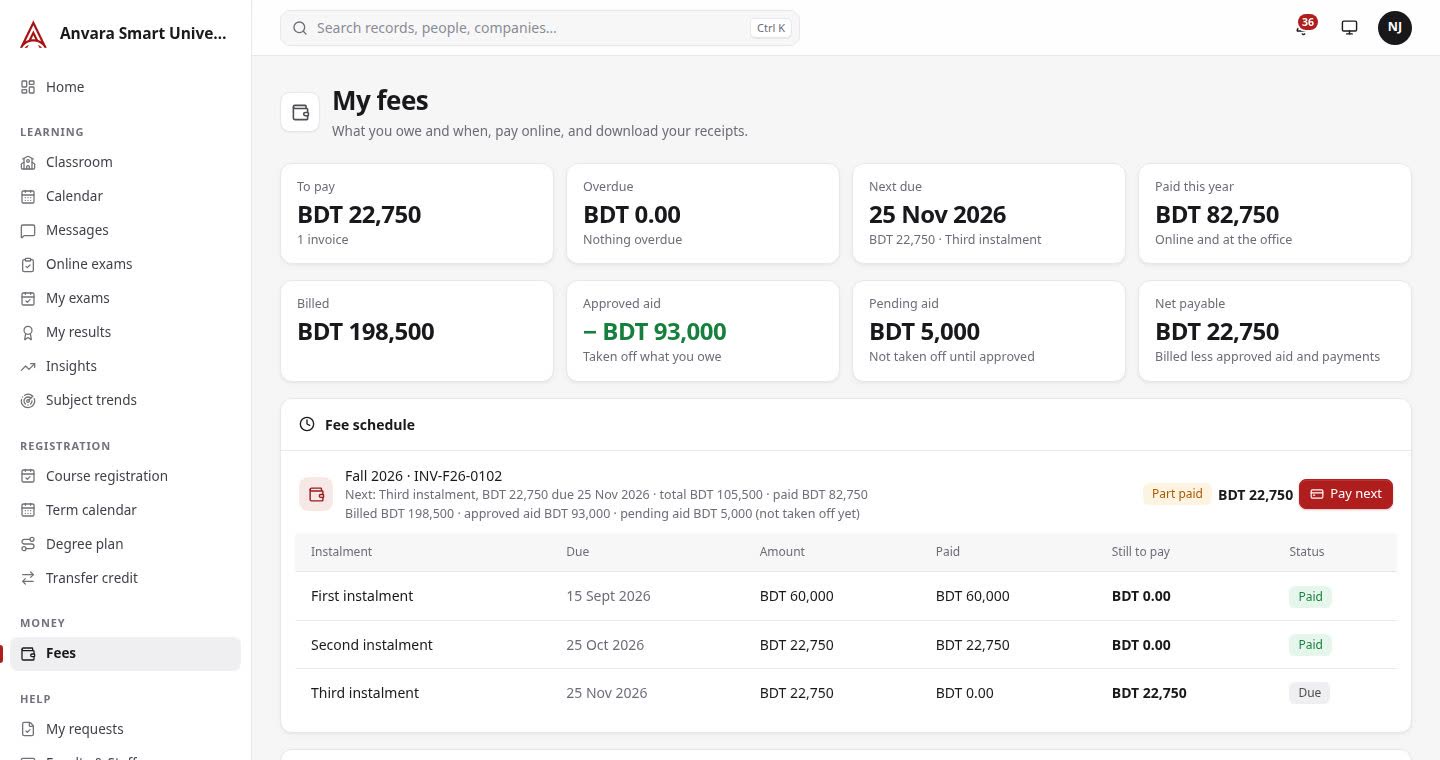The width and height of the screenshot is (1440, 760).
Task: Select the Transfer credit arrows icon
Action: (28, 578)
